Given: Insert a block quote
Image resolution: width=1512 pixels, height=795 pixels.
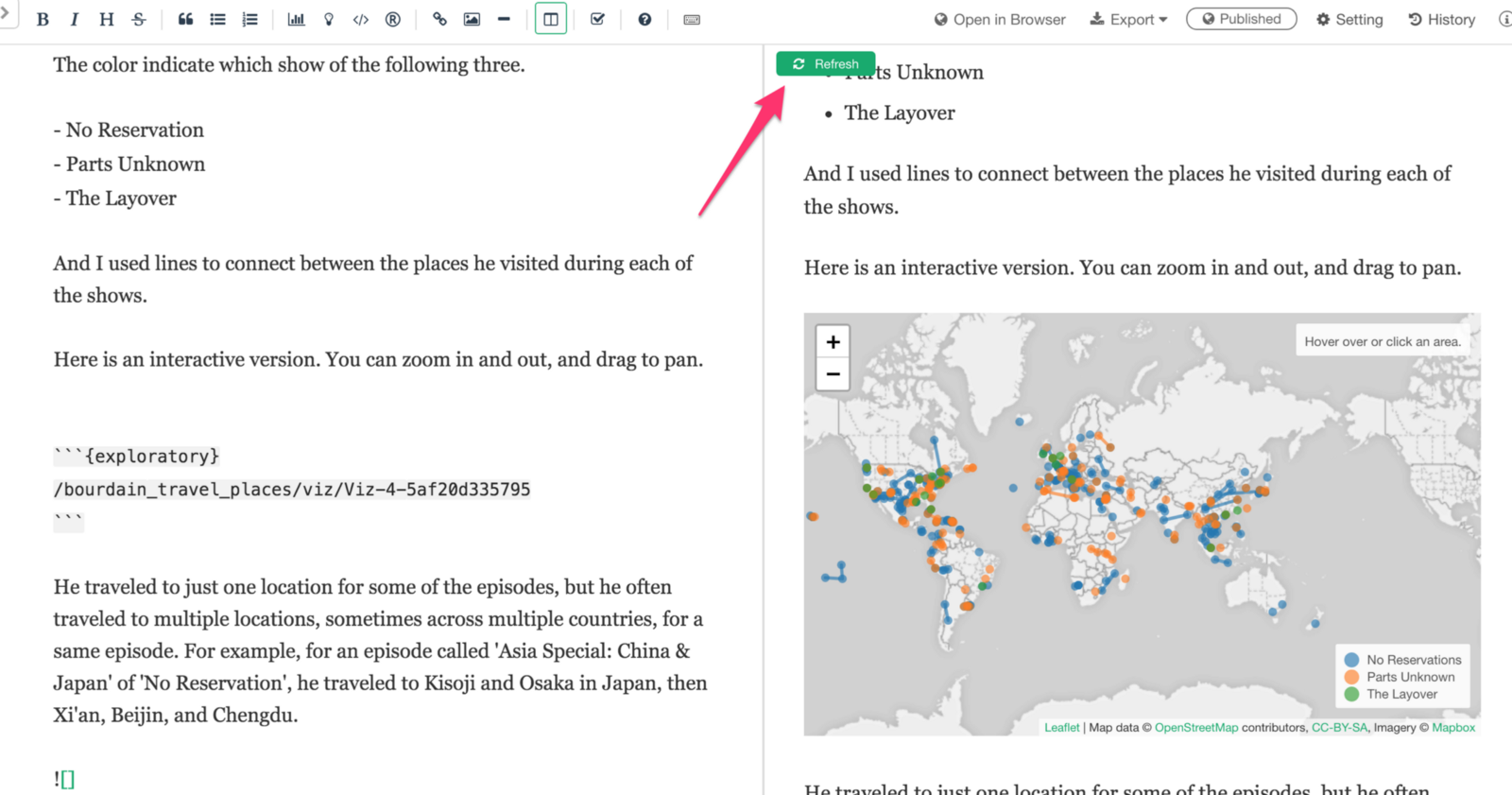Looking at the screenshot, I should pos(185,20).
